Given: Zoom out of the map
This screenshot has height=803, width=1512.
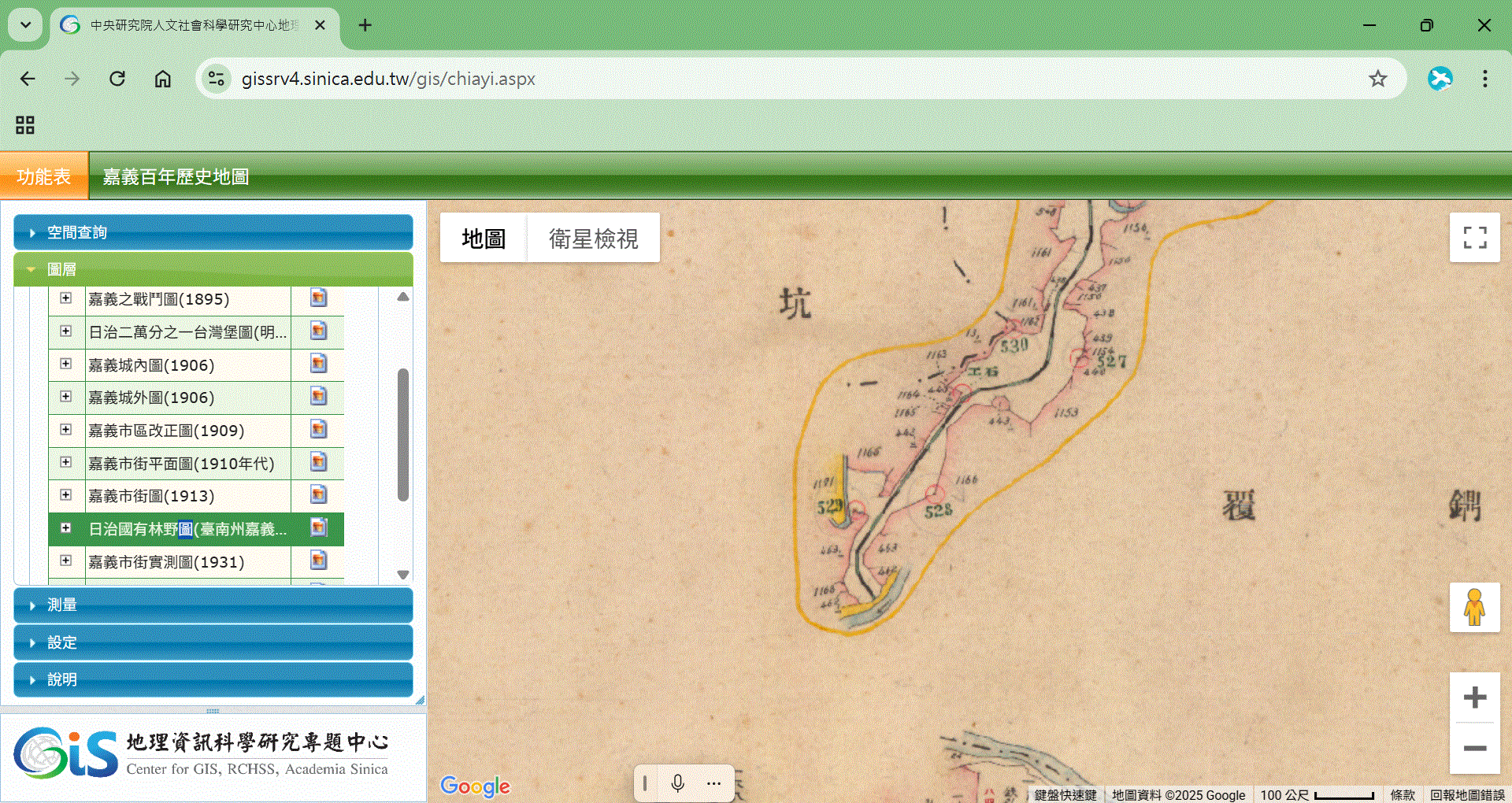Looking at the screenshot, I should pyautogui.click(x=1474, y=748).
